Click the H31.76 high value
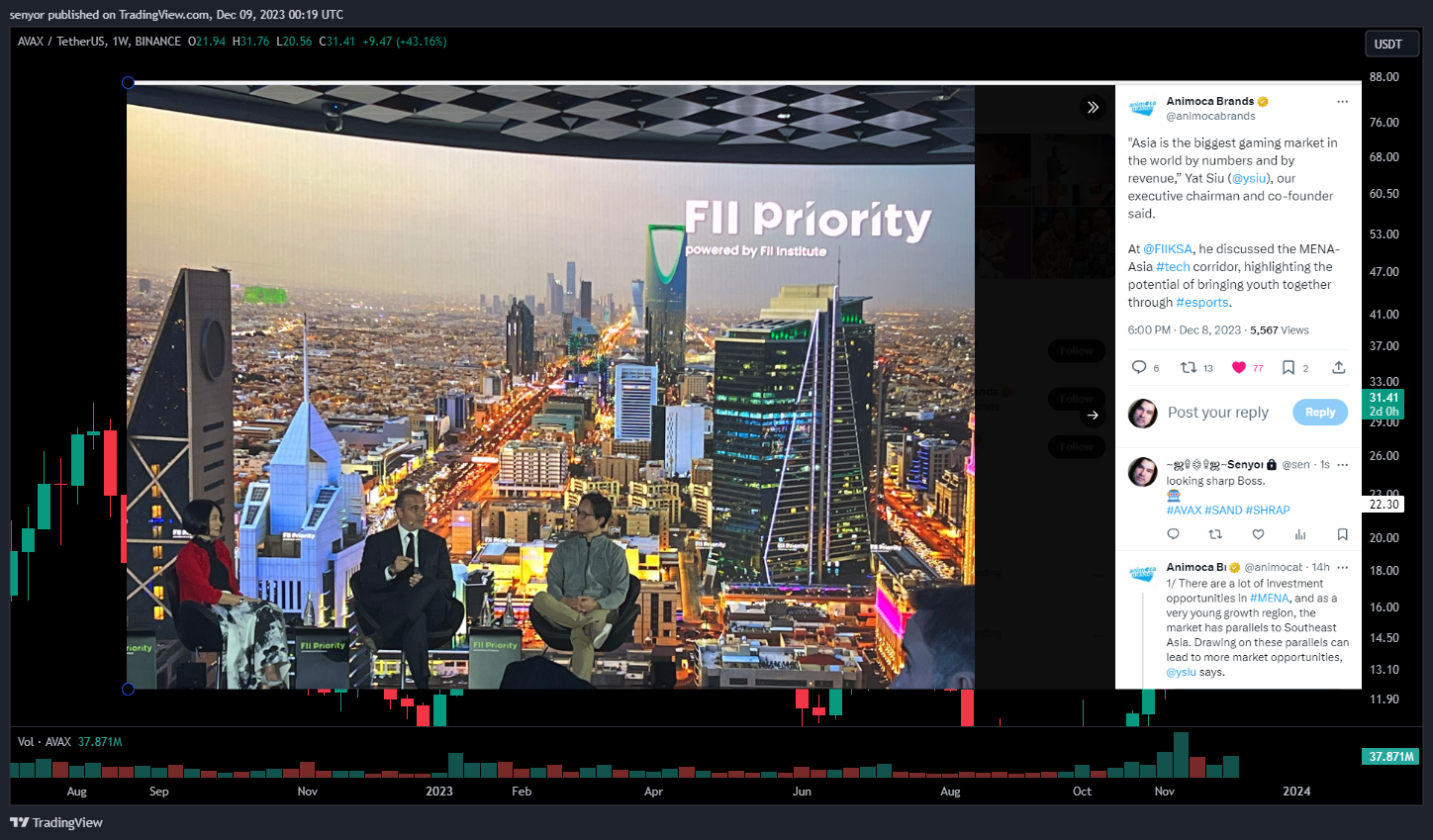 pos(250,42)
